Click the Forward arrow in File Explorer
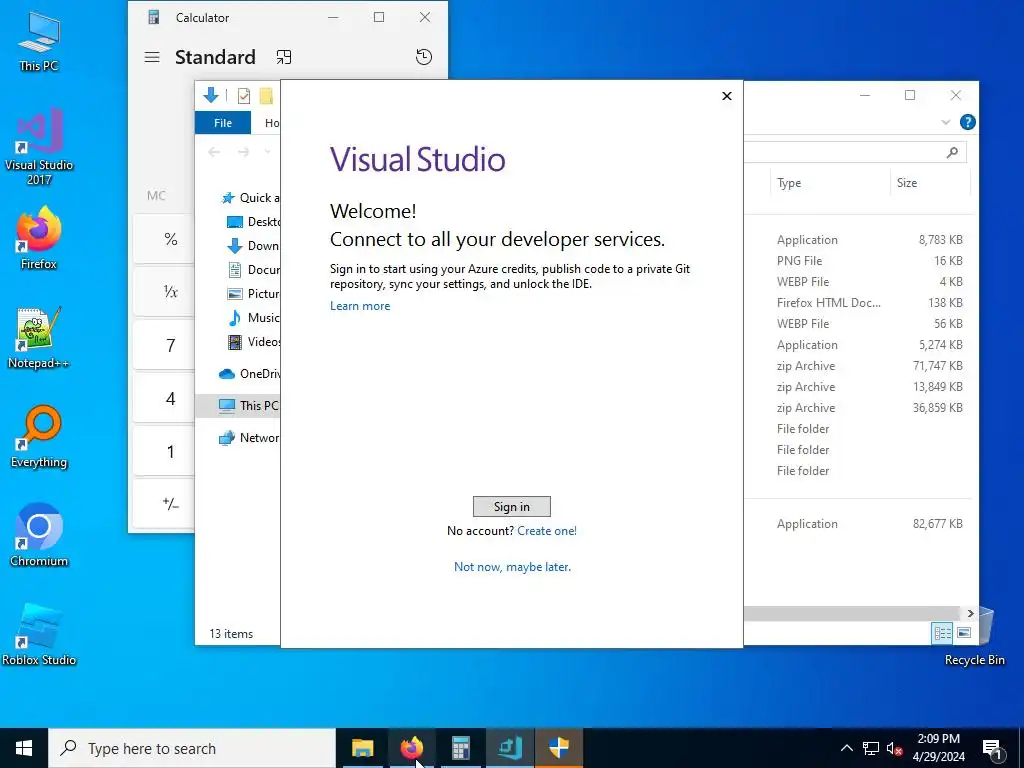Screen dimensions: 1024x768 (243, 152)
